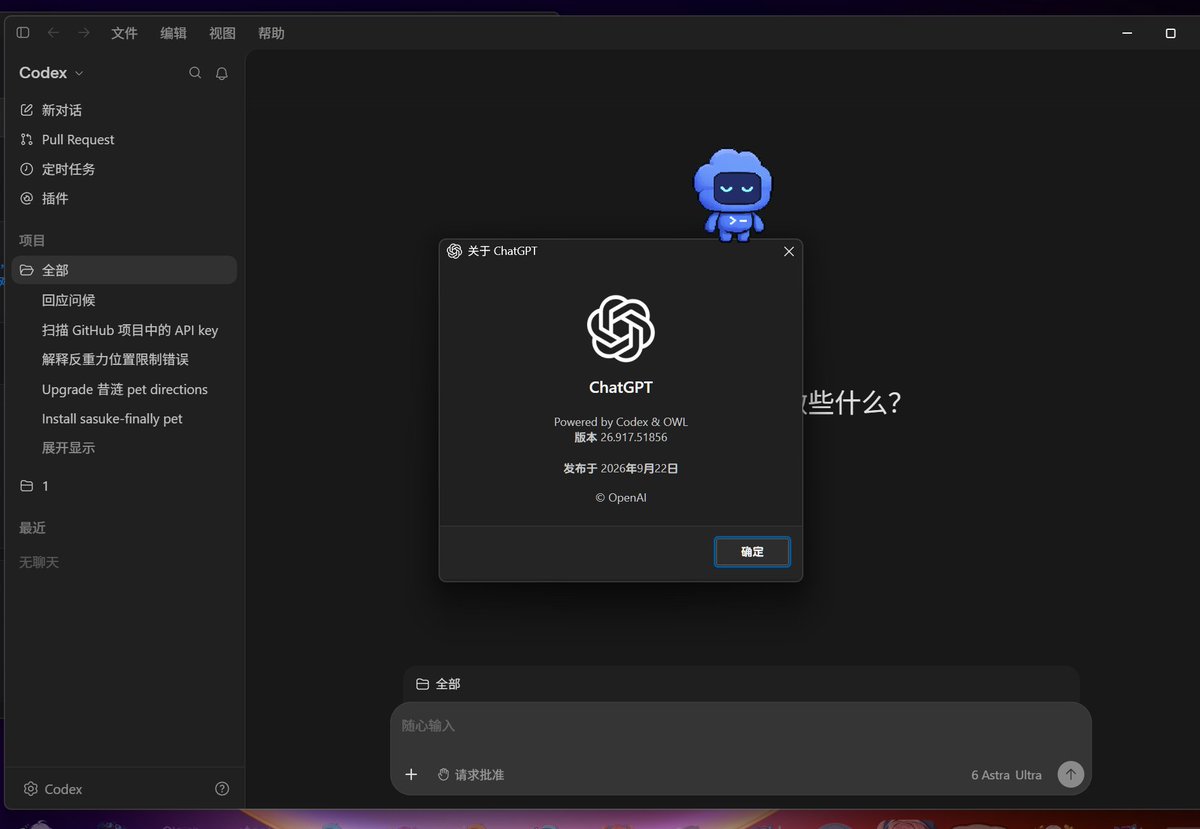Open the project folder named 1

coord(124,486)
